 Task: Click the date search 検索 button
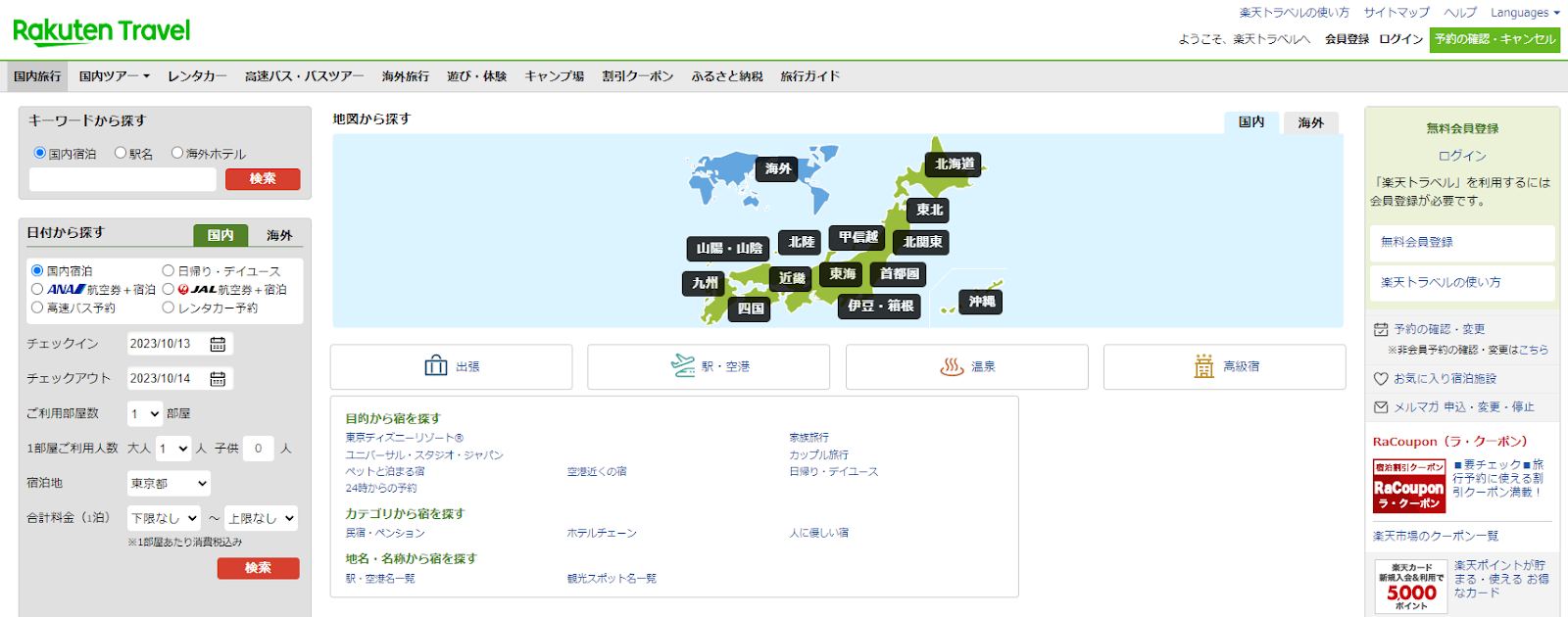259,568
